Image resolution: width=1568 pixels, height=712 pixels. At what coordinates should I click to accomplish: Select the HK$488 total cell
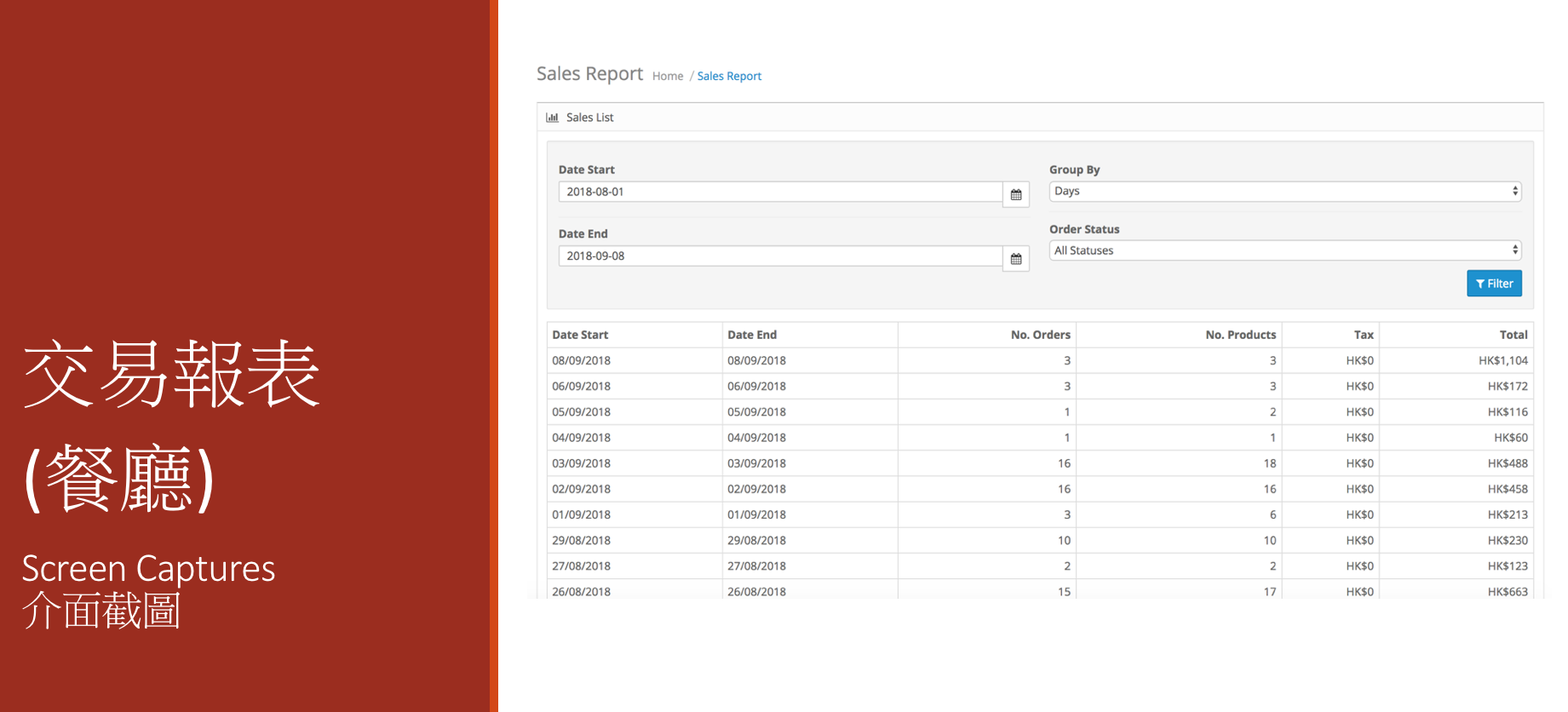[x=1508, y=463]
